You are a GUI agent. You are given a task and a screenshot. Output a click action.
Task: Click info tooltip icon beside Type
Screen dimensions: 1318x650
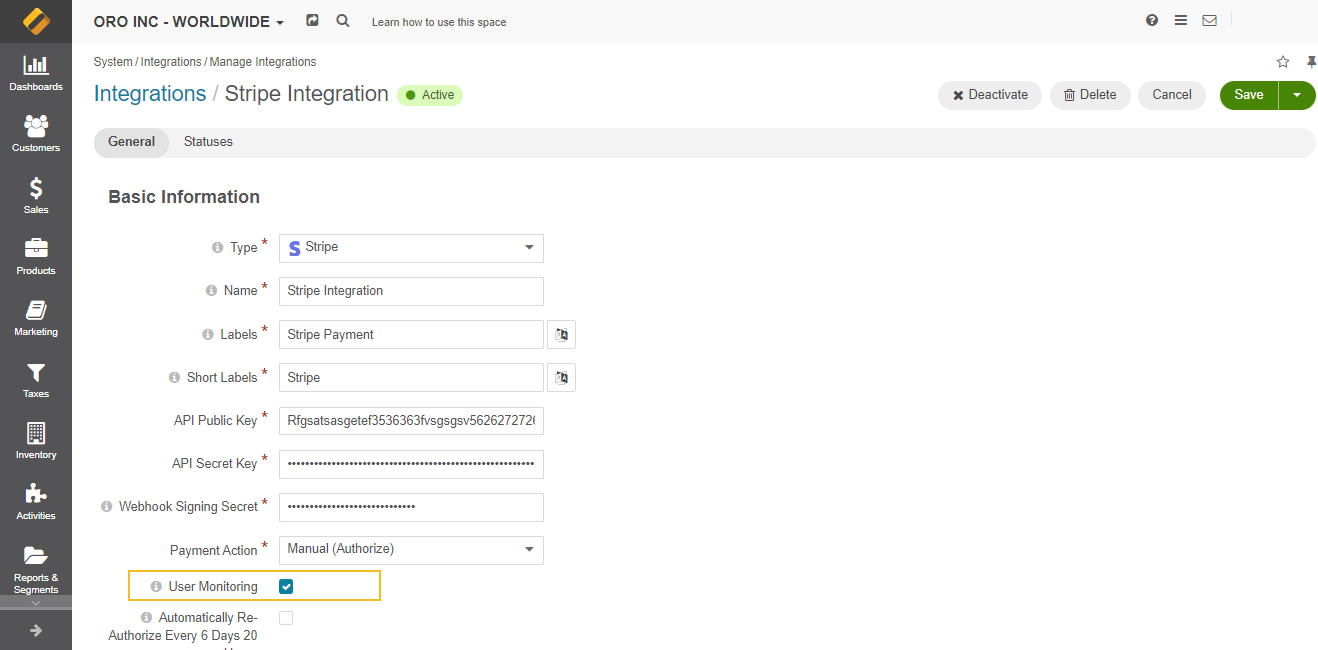217,248
